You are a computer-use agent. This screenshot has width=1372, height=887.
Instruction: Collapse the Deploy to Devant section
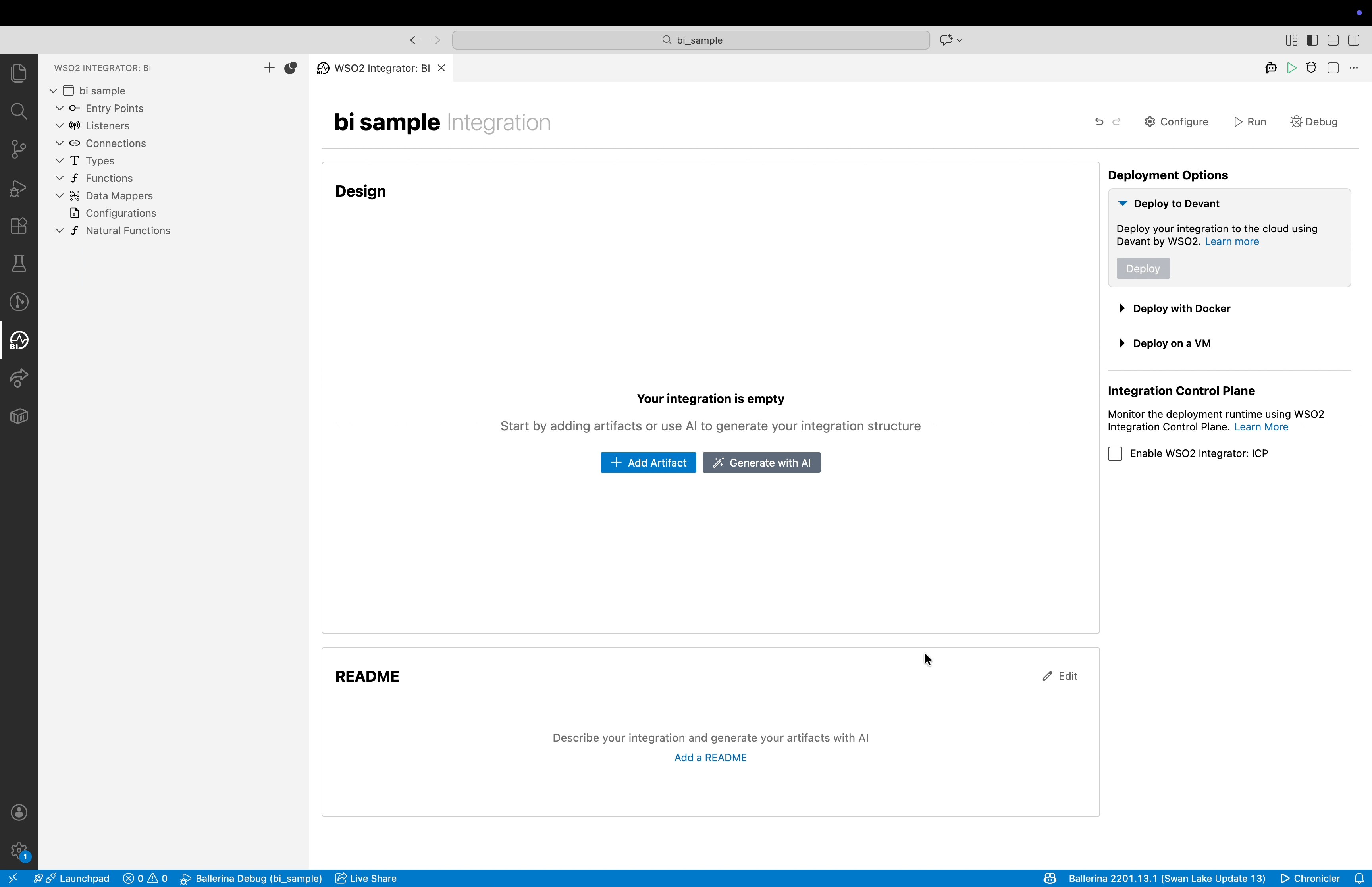1123,203
